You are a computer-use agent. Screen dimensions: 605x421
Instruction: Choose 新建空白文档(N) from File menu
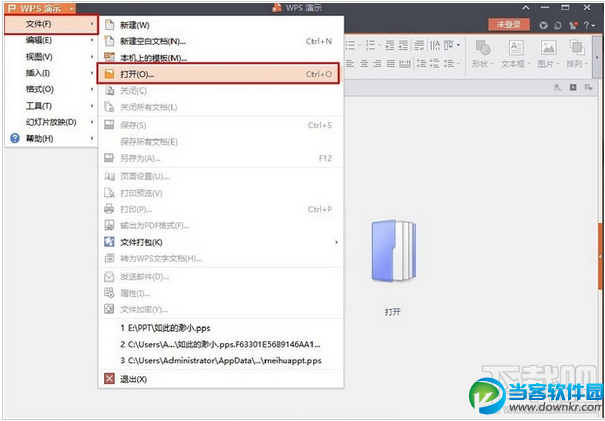pyautogui.click(x=221, y=41)
